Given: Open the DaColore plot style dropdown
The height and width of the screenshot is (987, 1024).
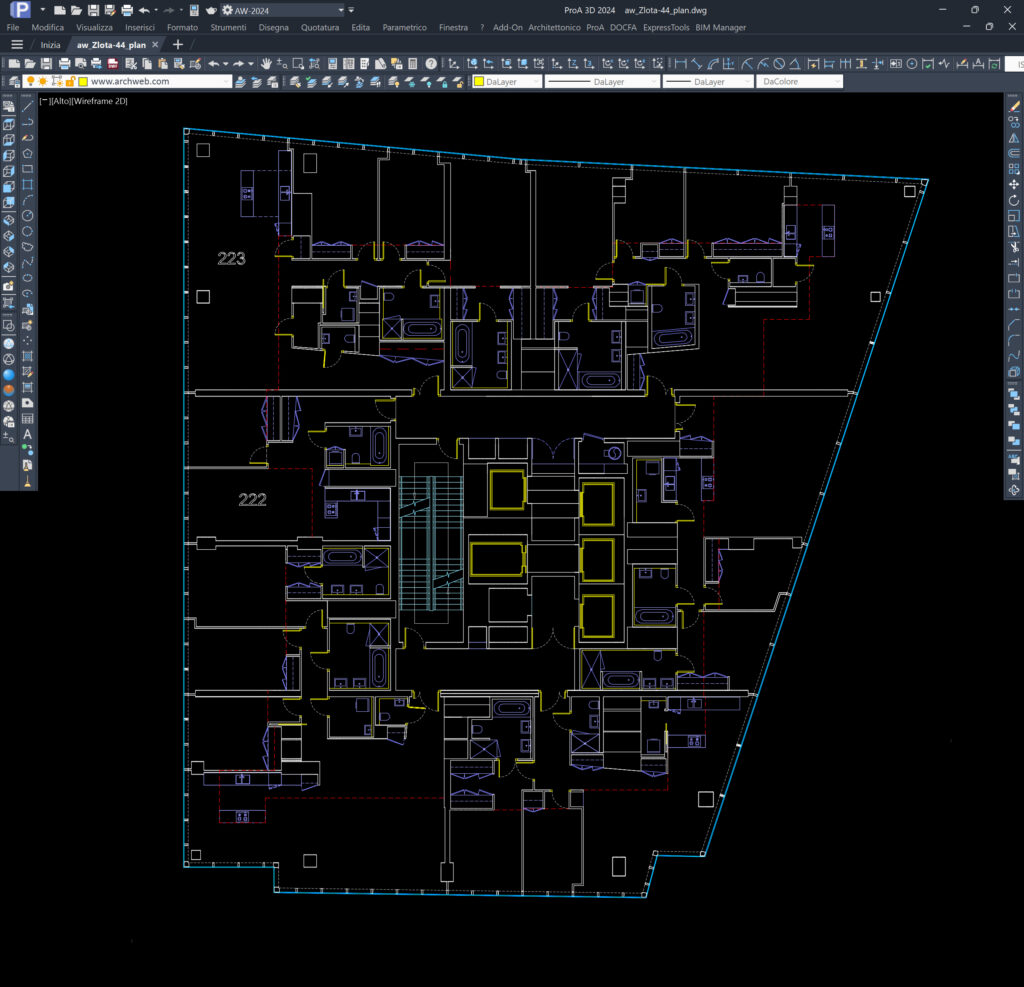Looking at the screenshot, I should [x=799, y=82].
